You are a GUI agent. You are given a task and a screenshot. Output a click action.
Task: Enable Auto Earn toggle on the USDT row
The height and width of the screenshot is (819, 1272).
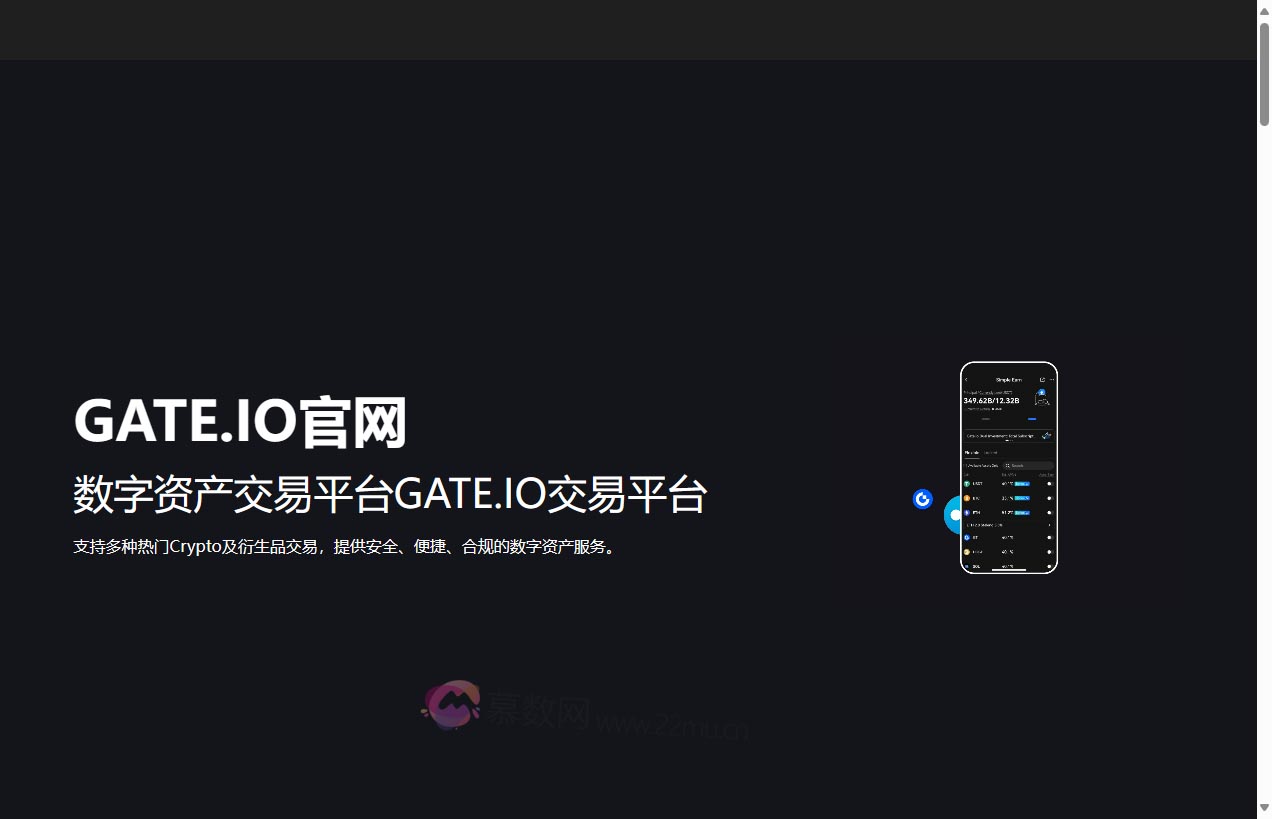click(1048, 482)
